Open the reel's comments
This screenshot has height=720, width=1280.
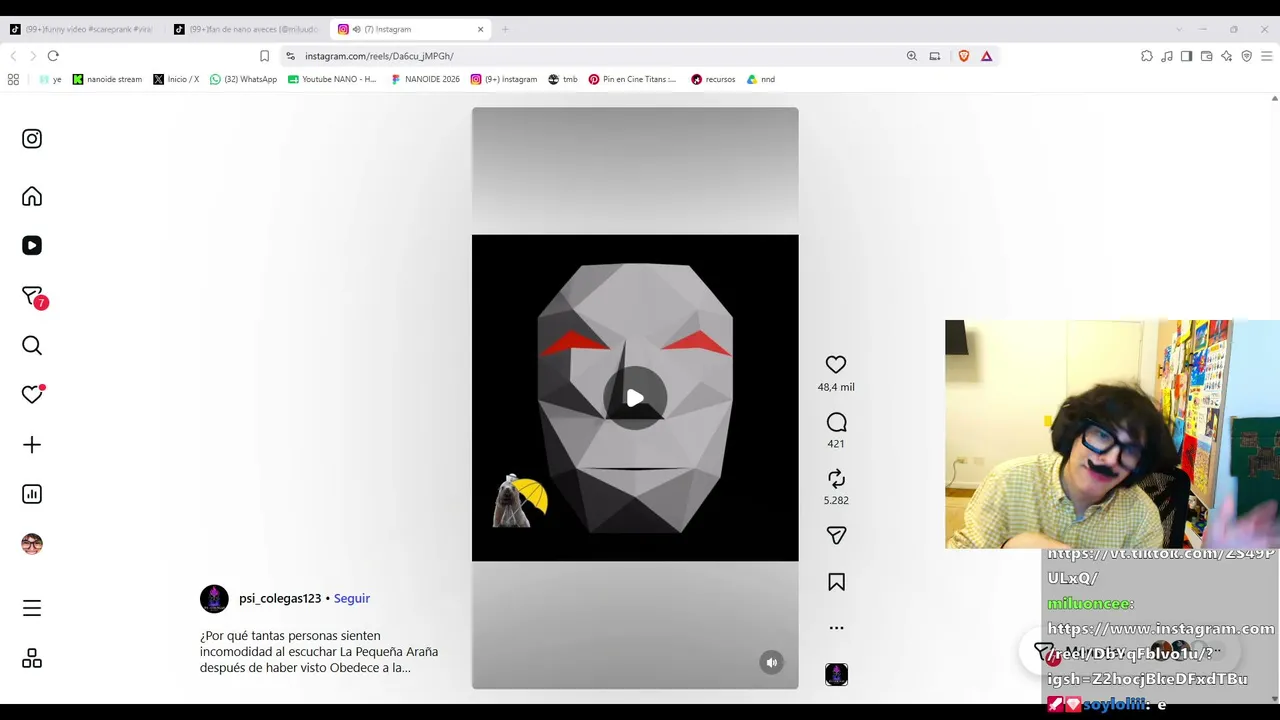[x=836, y=422]
